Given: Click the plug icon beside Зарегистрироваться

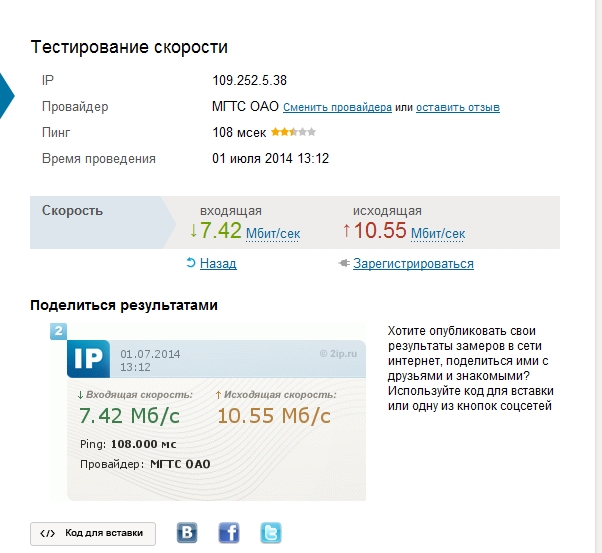Looking at the screenshot, I should (344, 263).
